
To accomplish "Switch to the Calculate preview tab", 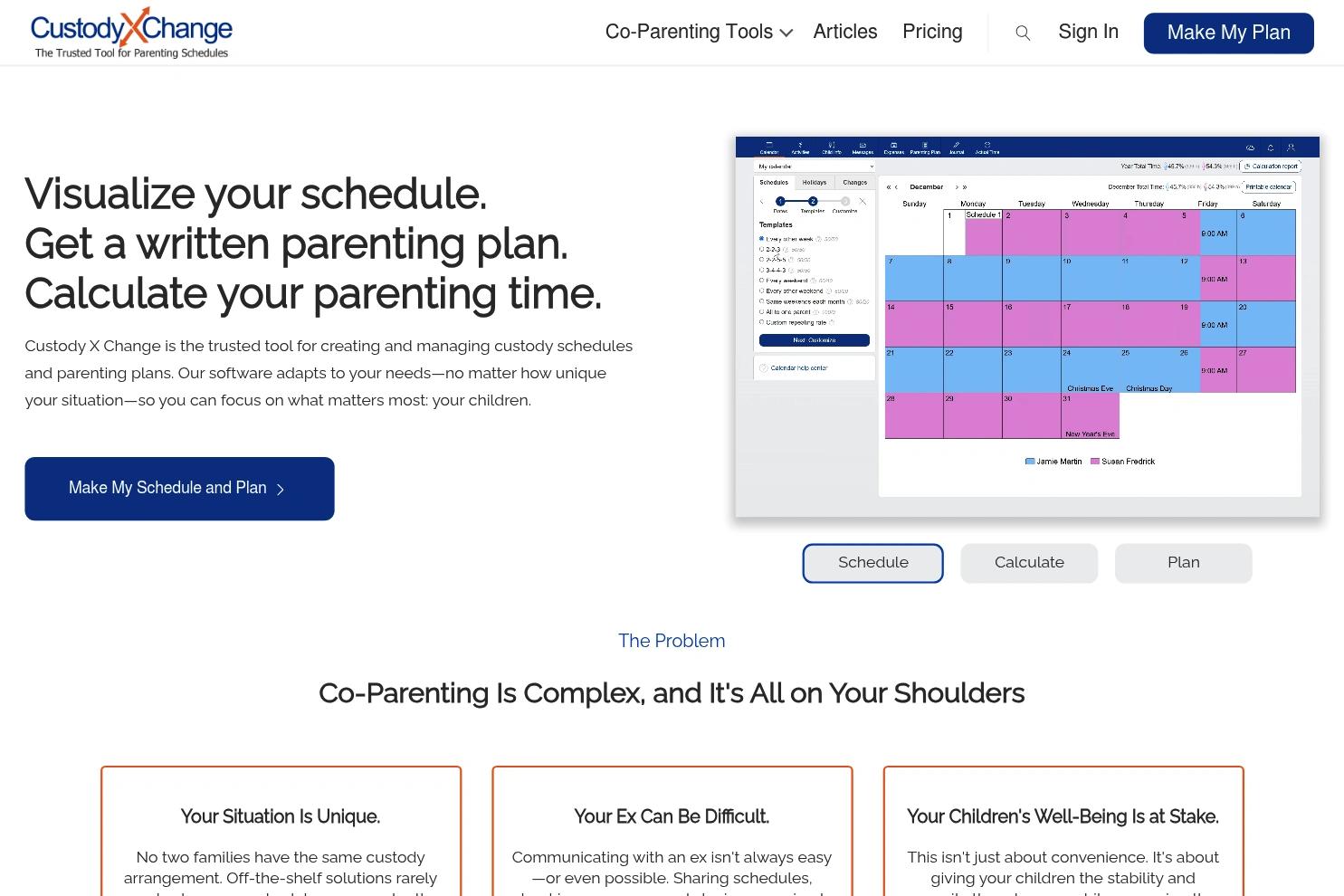I will 1029,563.
